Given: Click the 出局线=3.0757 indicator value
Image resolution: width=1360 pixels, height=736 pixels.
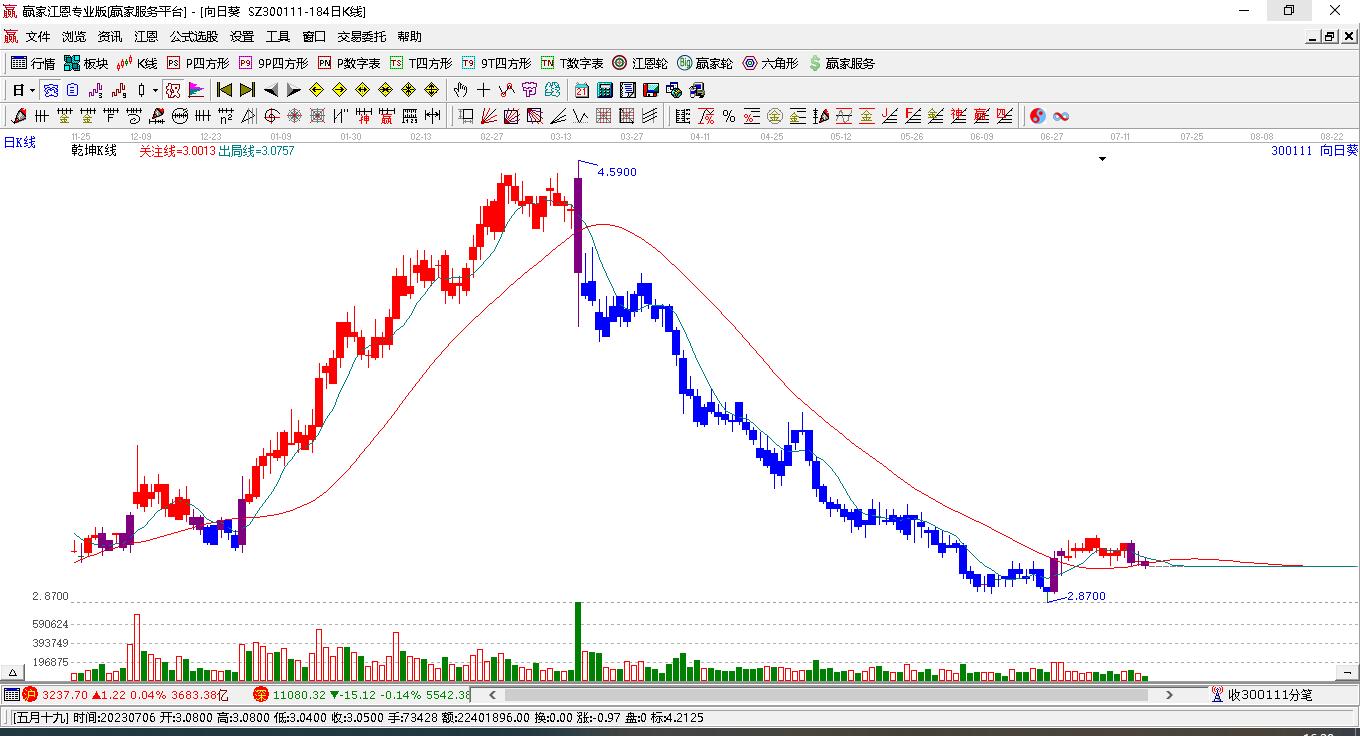Looking at the screenshot, I should 256,151.
